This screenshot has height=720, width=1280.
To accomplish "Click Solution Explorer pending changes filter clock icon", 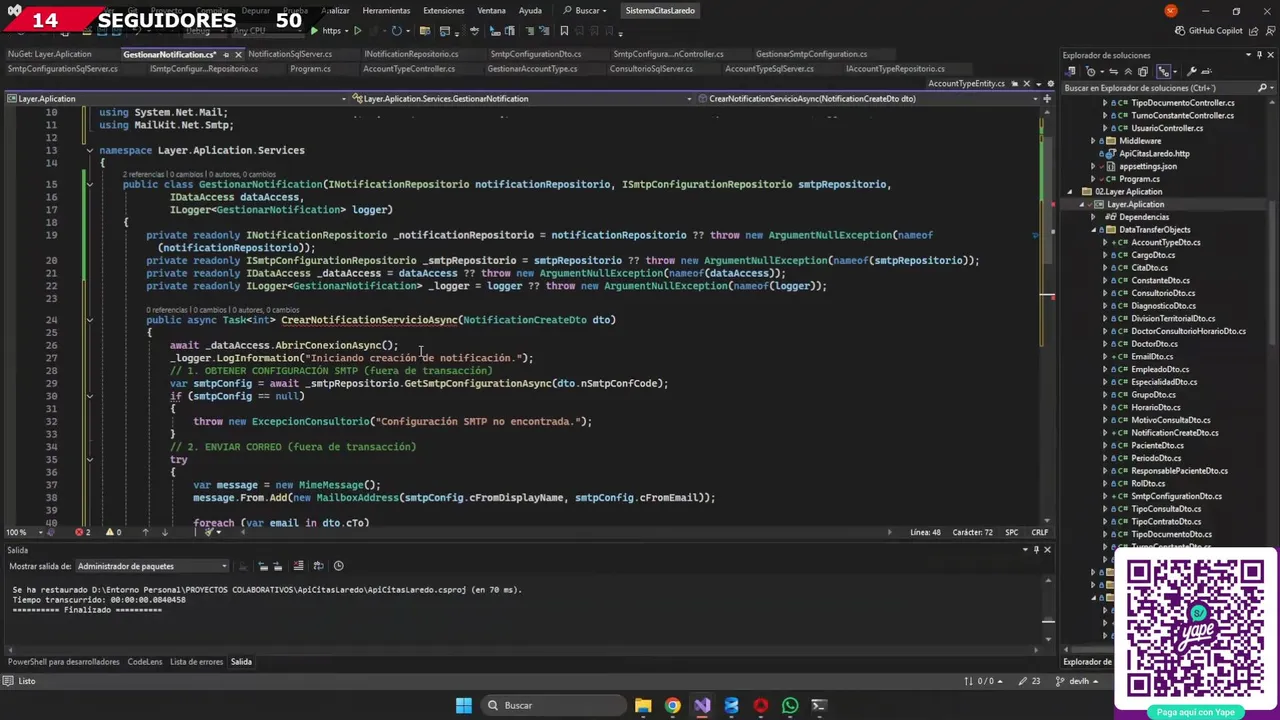I will (x=1091, y=71).
